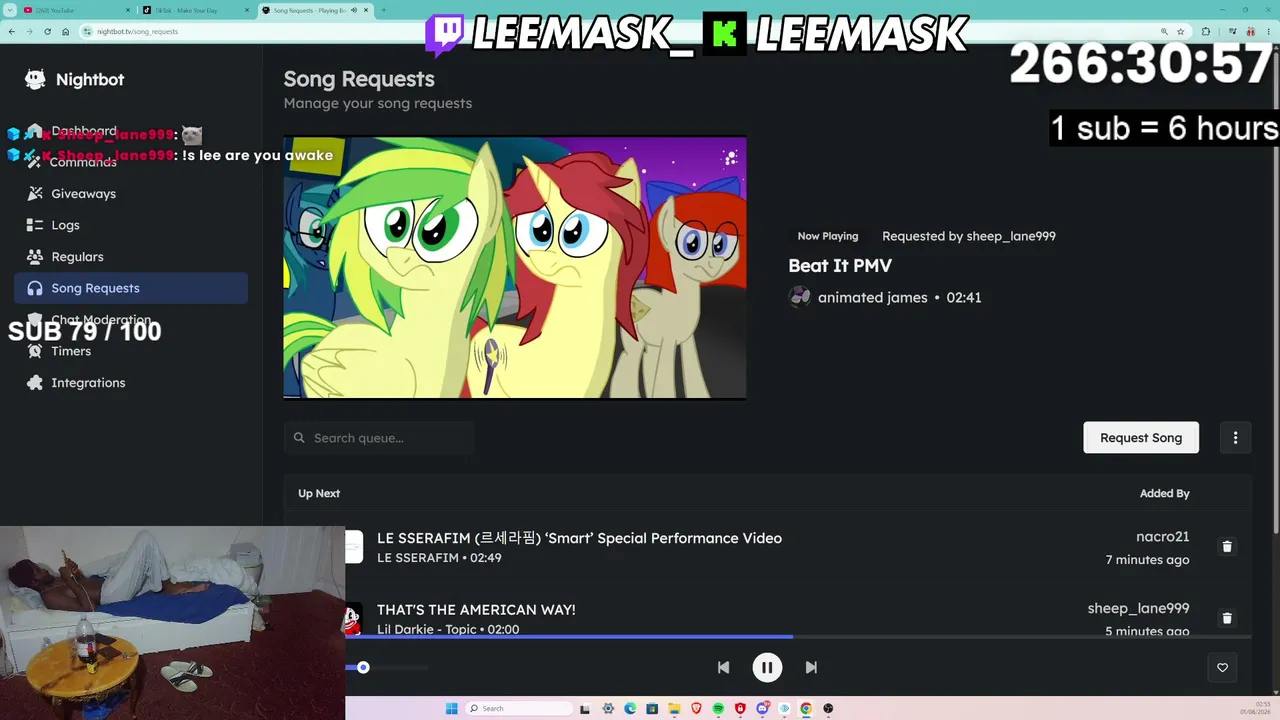1280x720 pixels.
Task: Delete the LE SSERAFIM song from queue
Action: (1227, 546)
